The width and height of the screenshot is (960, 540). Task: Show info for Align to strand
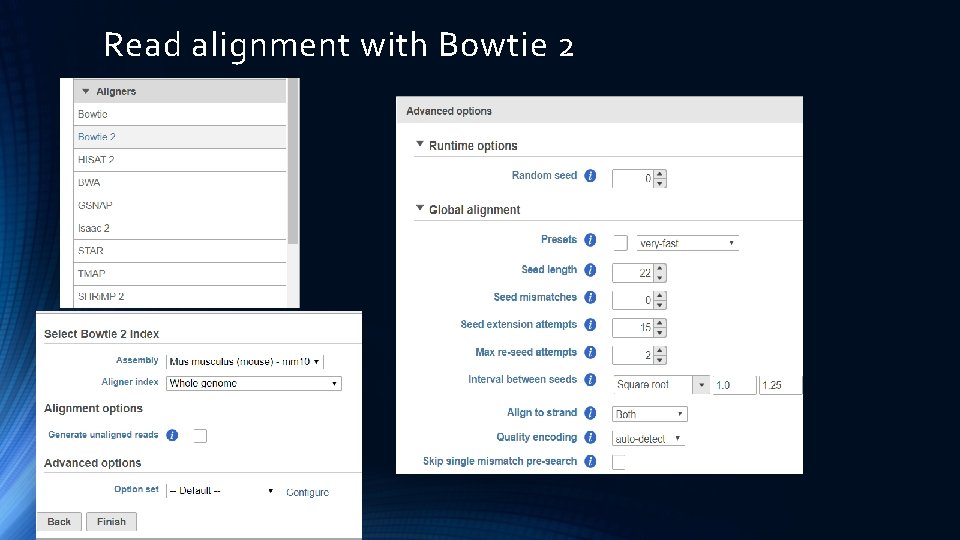[x=590, y=413]
